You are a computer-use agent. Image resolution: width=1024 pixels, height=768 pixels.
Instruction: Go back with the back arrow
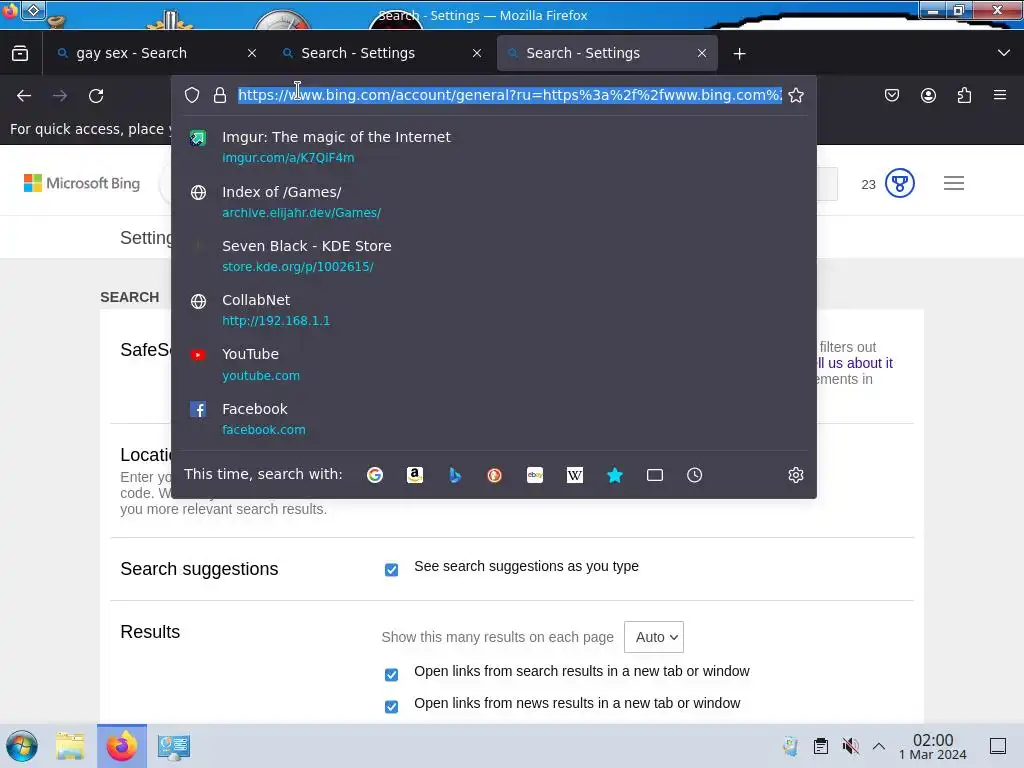[24, 96]
